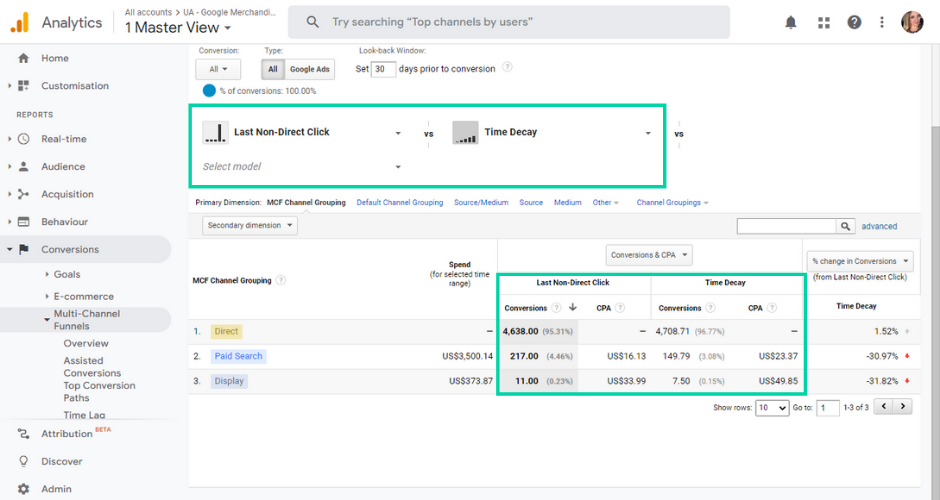Click the Display channel label
The image size is (940, 500).
[229, 381]
